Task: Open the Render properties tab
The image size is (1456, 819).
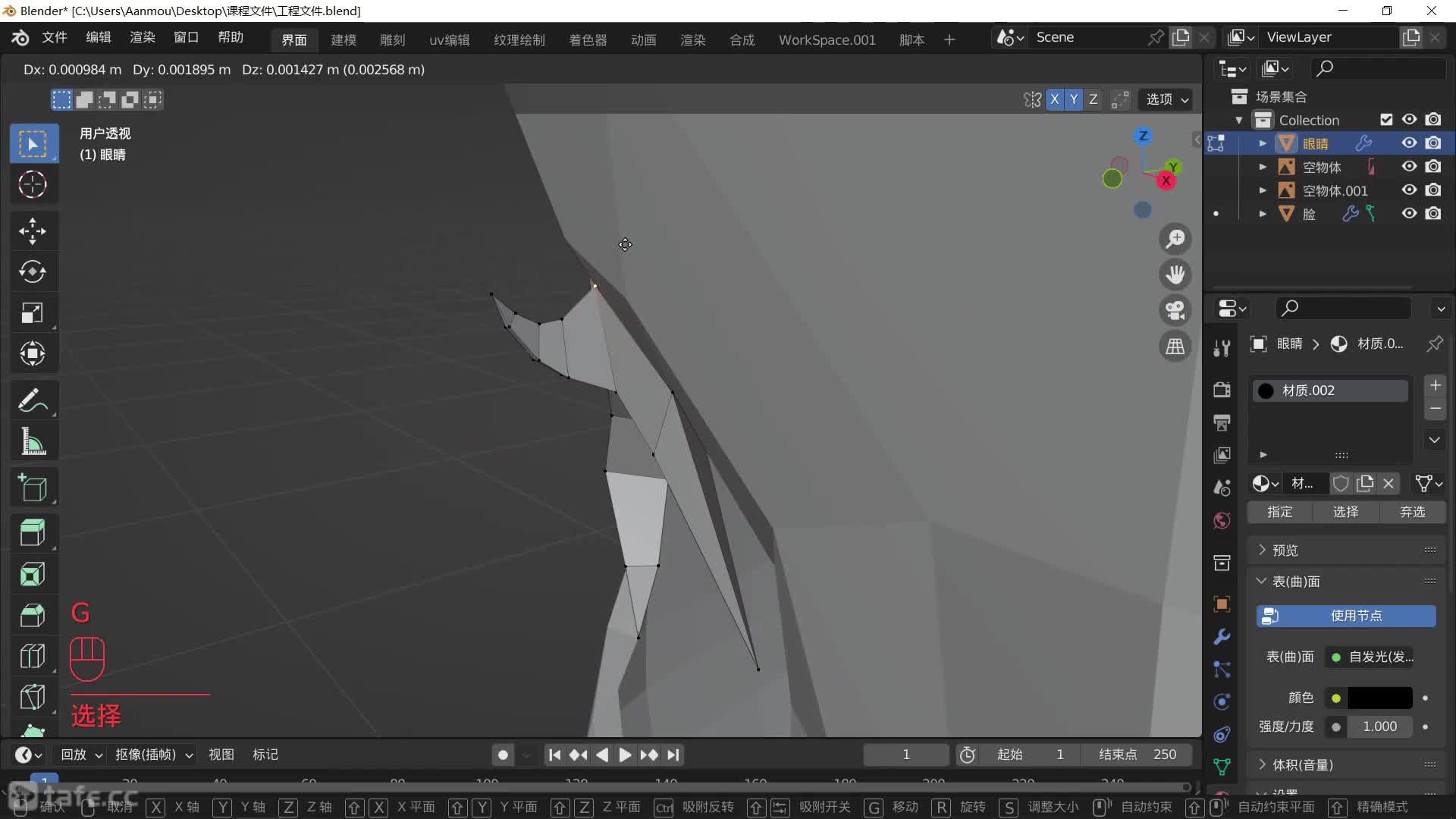Action: (x=1222, y=390)
